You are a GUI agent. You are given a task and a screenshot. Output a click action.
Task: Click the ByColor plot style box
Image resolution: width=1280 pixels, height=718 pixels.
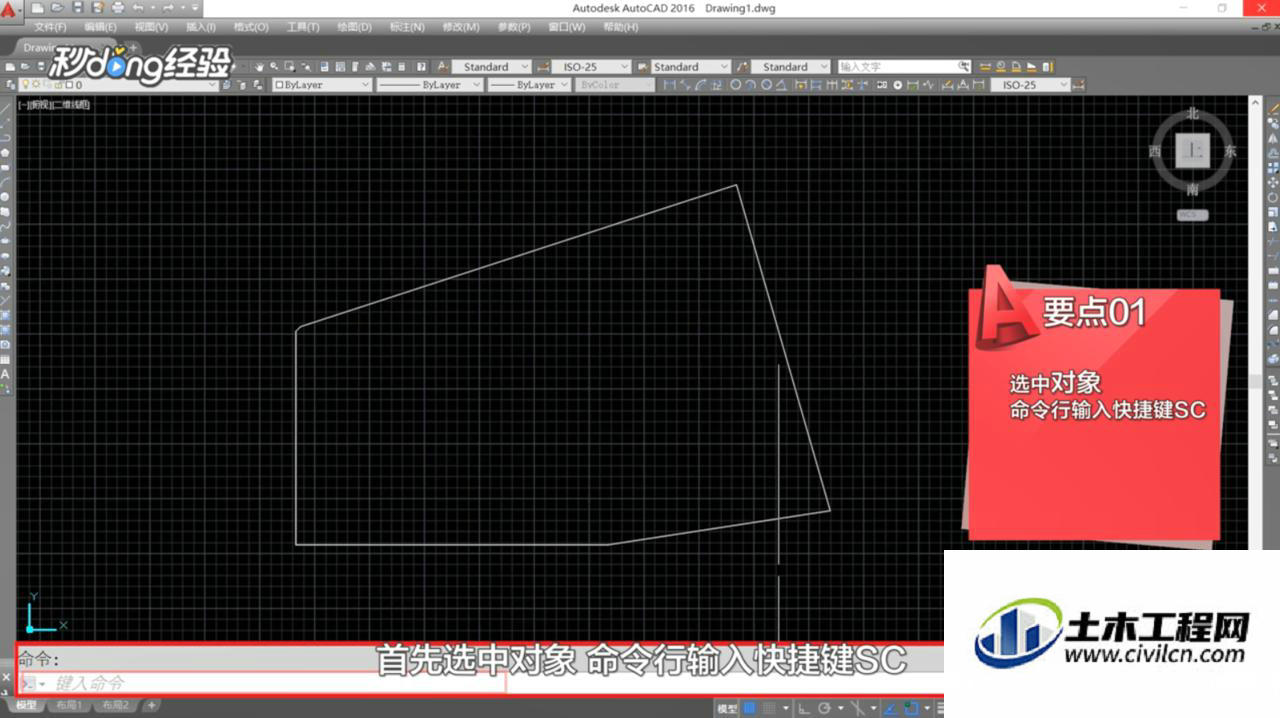(615, 85)
